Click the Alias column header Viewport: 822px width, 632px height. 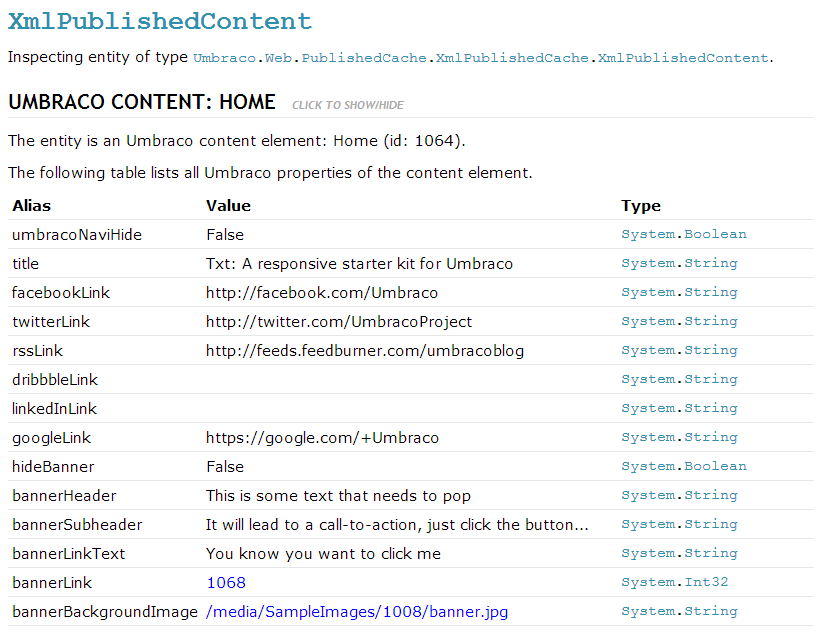point(31,205)
